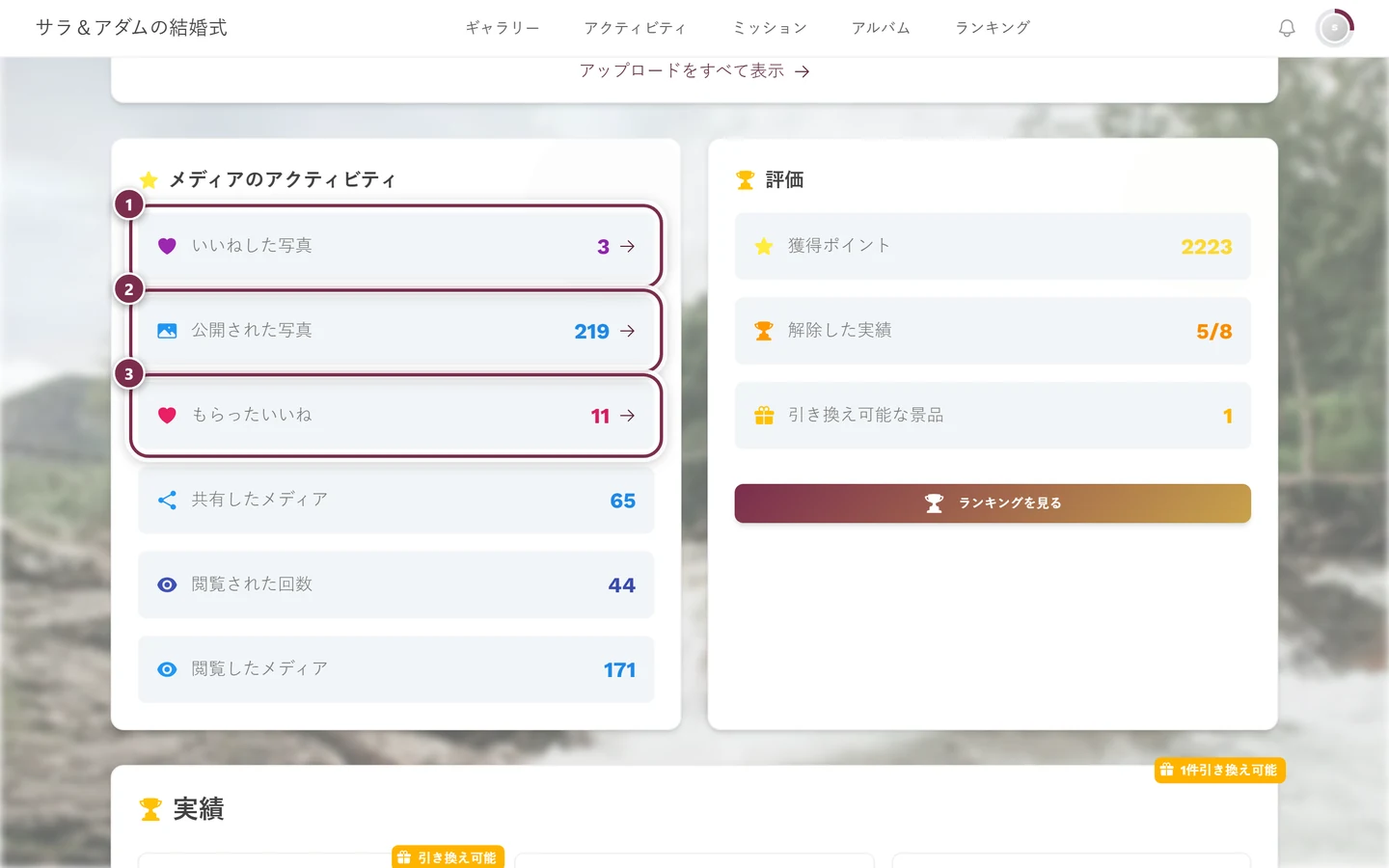Click the gift icon beside 引き換え可能な景品

click(x=764, y=416)
